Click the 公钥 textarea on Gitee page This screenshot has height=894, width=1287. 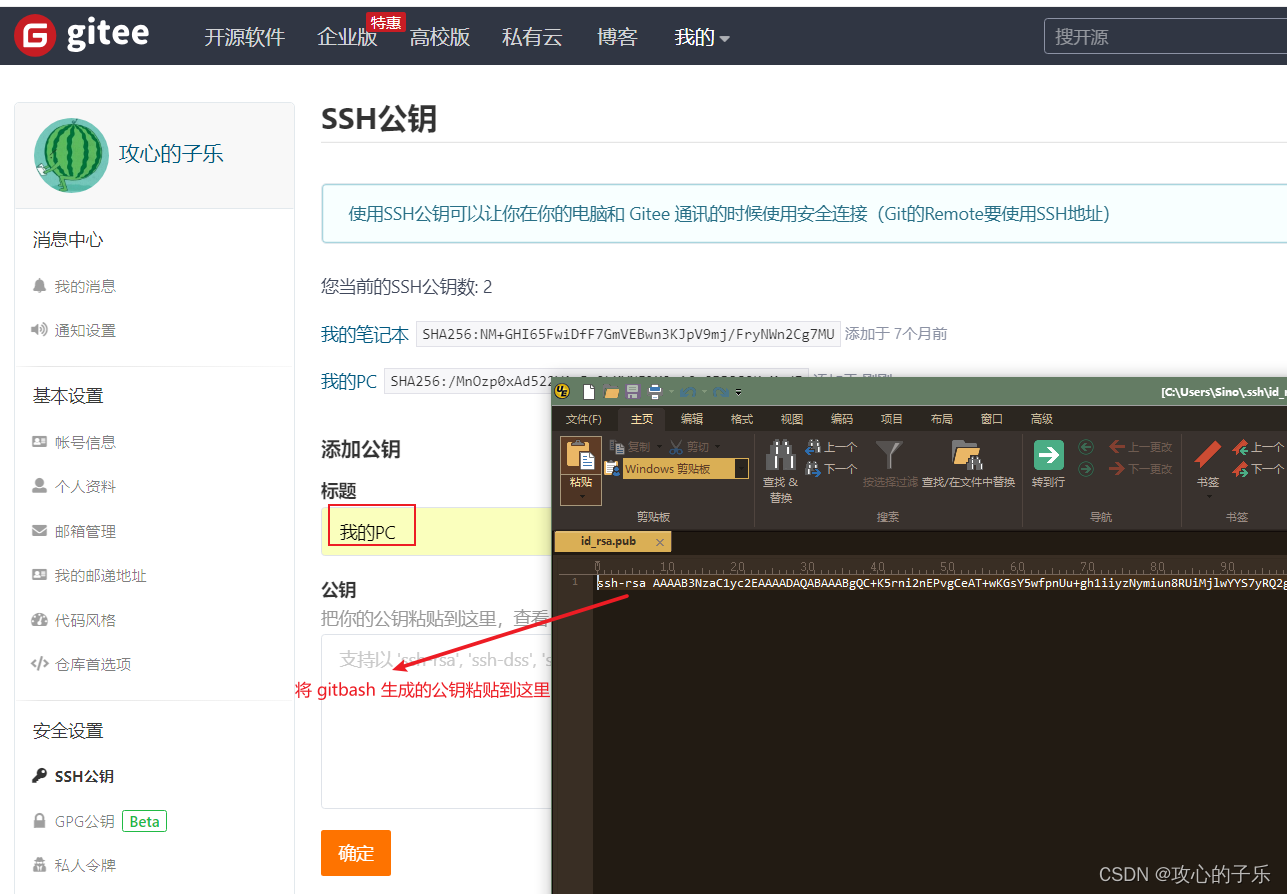[x=437, y=721]
